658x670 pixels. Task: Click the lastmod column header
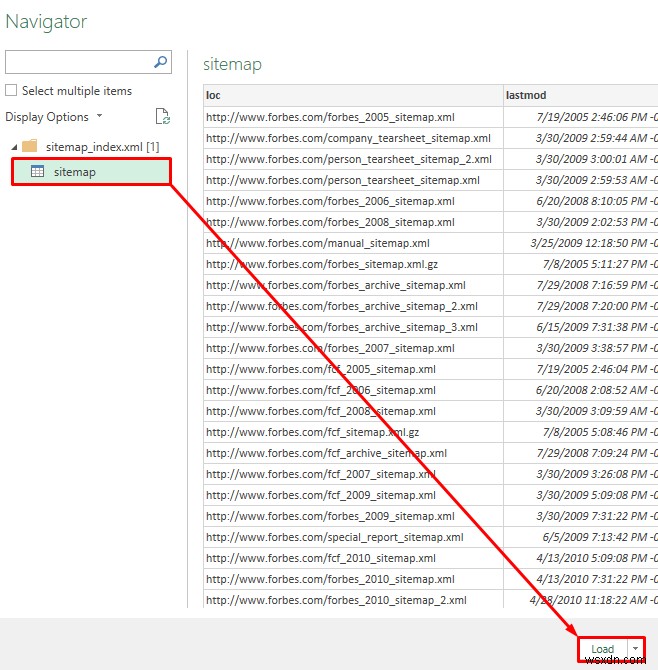click(581, 95)
